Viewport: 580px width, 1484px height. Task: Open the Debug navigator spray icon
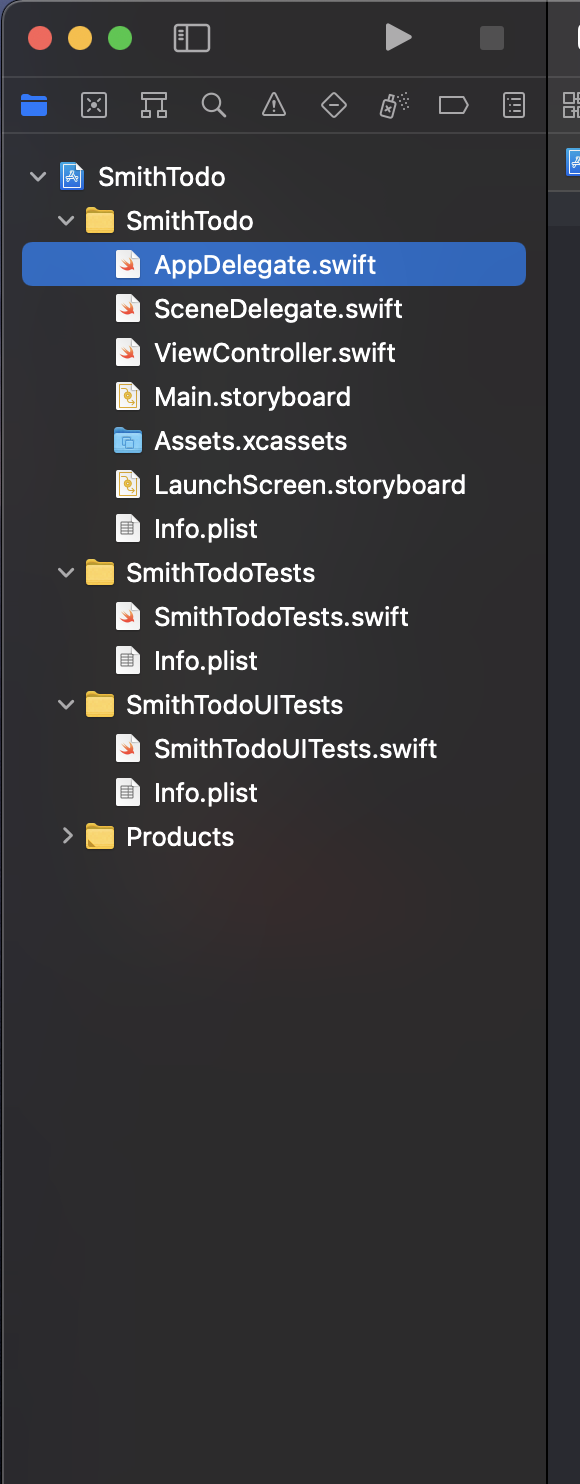pos(394,105)
